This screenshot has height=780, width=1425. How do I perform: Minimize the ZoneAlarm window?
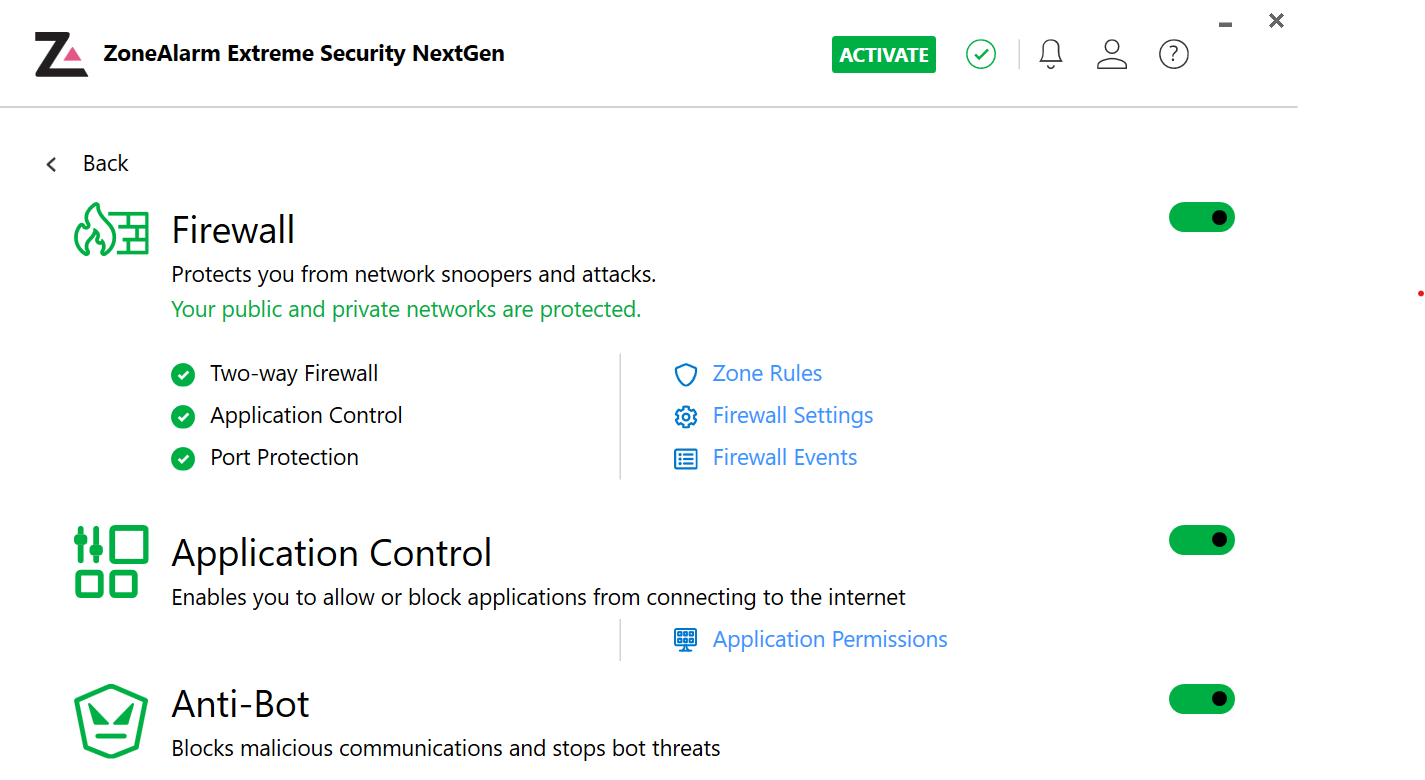[x=1226, y=24]
